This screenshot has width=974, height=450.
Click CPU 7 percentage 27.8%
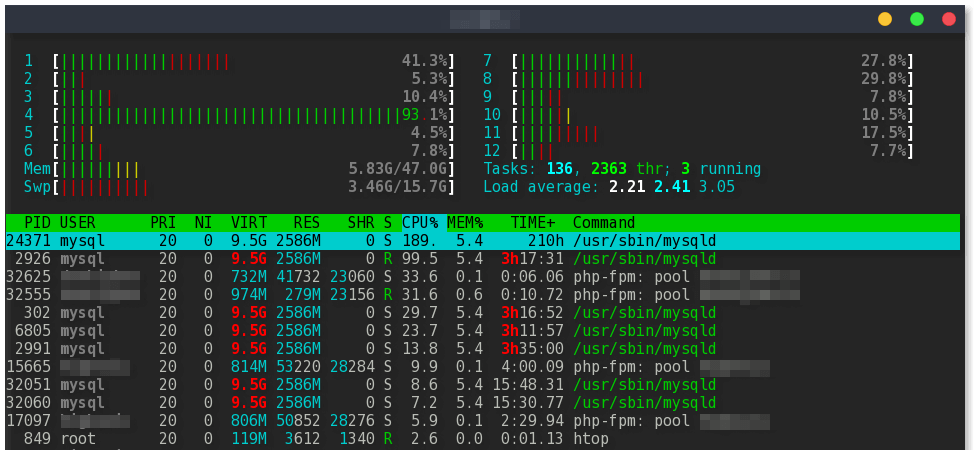pos(883,61)
